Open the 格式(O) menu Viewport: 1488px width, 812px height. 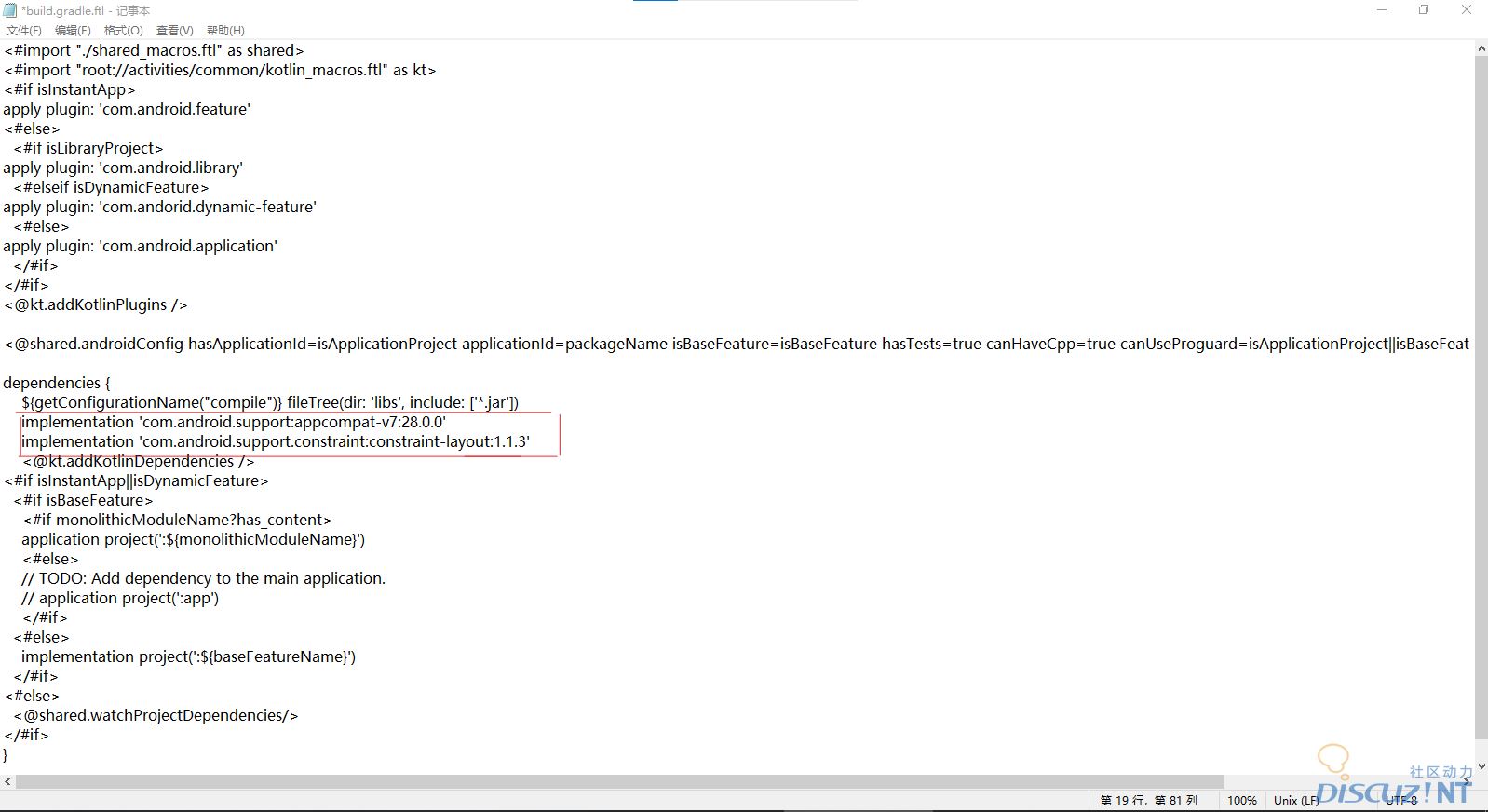pos(123,31)
